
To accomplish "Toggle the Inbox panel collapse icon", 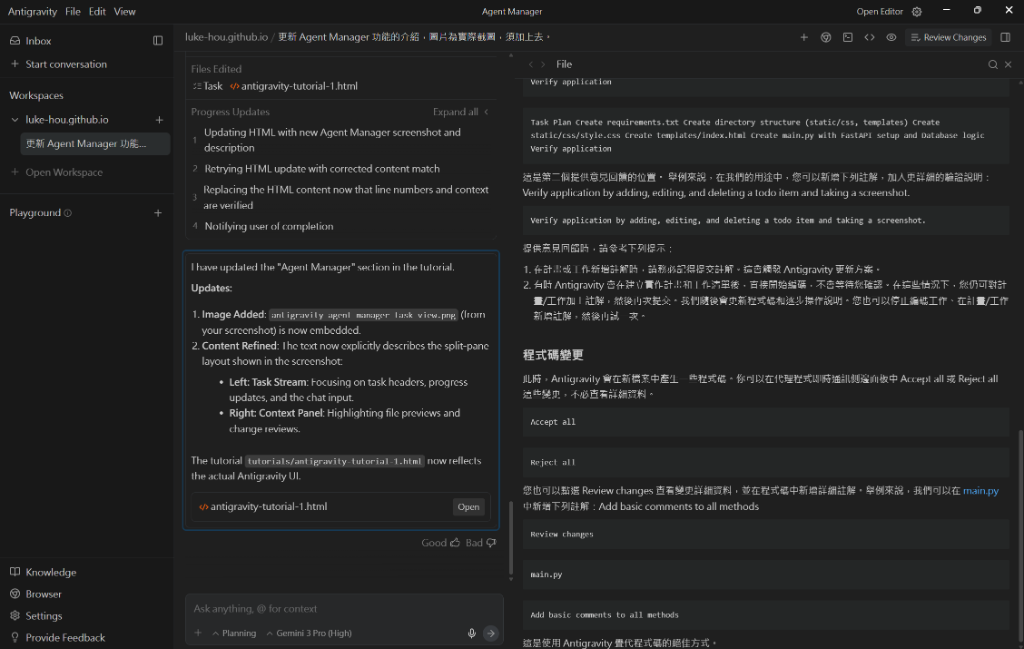I will point(157,40).
